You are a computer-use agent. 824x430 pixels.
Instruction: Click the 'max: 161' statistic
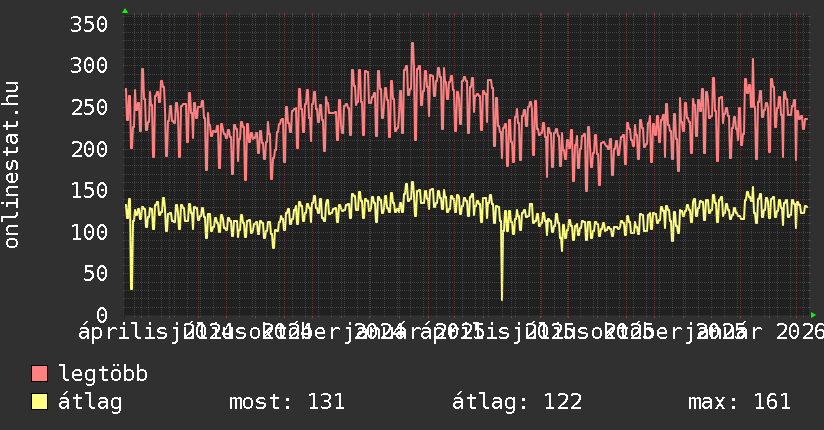(739, 402)
